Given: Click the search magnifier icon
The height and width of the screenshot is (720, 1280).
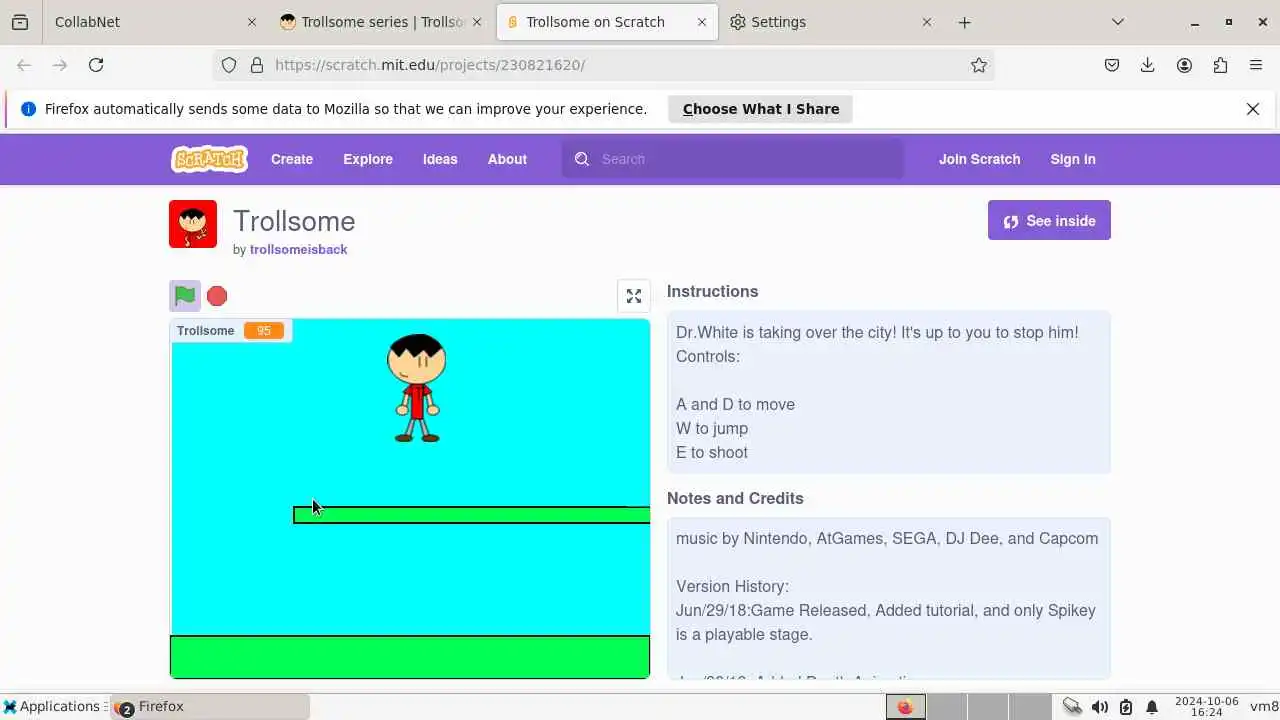Looking at the screenshot, I should click(x=583, y=159).
